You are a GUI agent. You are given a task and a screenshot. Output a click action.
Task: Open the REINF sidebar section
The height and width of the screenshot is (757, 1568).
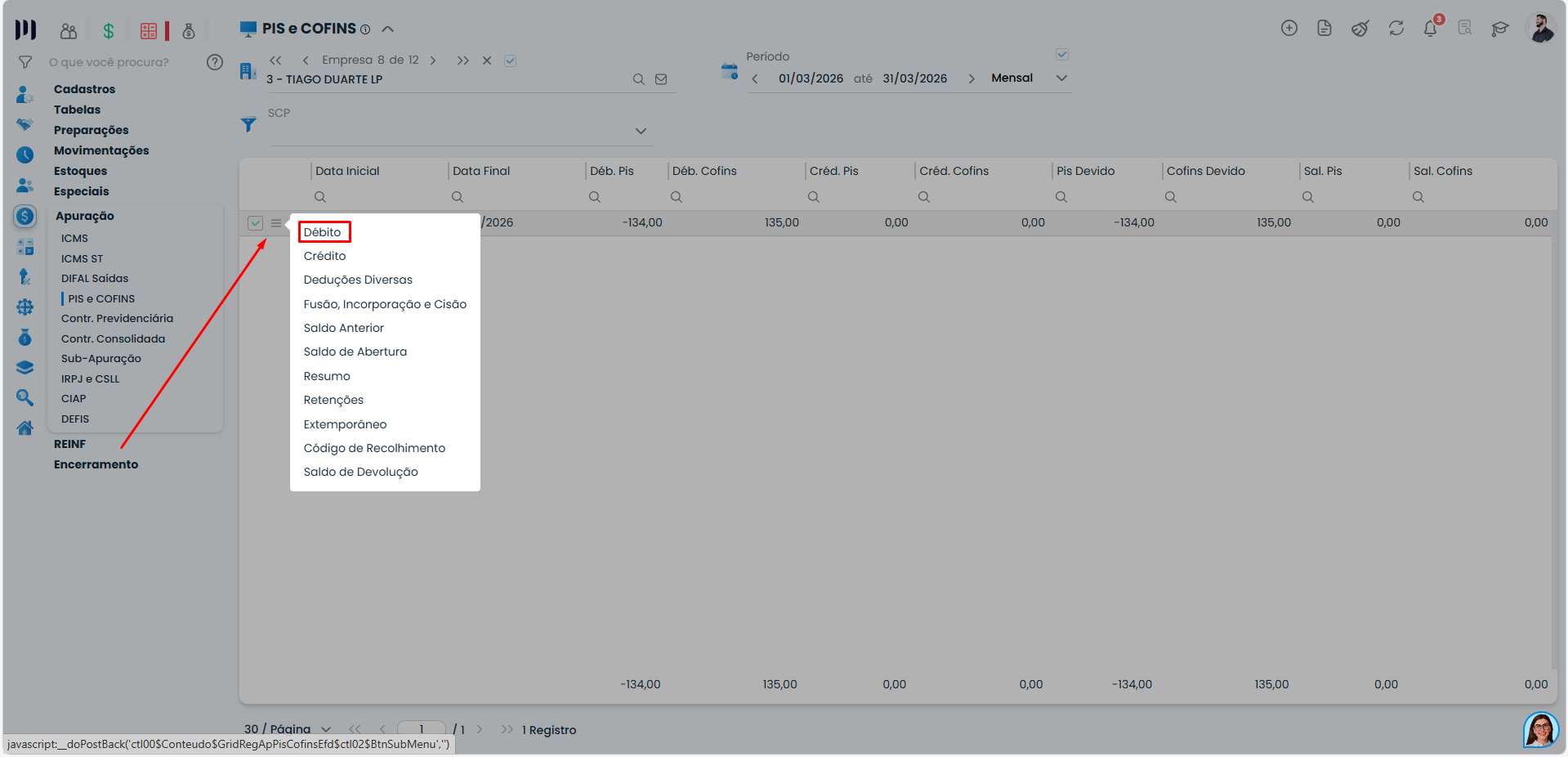pyautogui.click(x=69, y=444)
